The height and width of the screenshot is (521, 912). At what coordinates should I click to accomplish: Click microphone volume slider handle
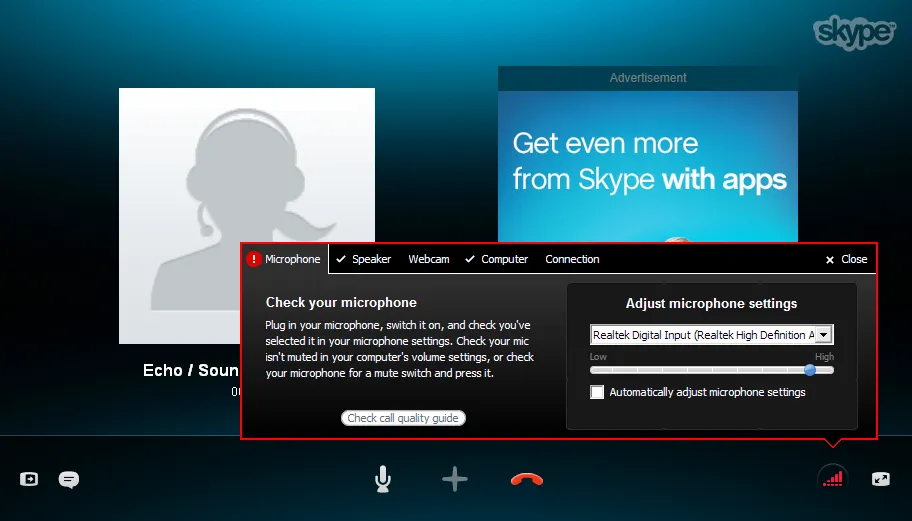pos(810,370)
